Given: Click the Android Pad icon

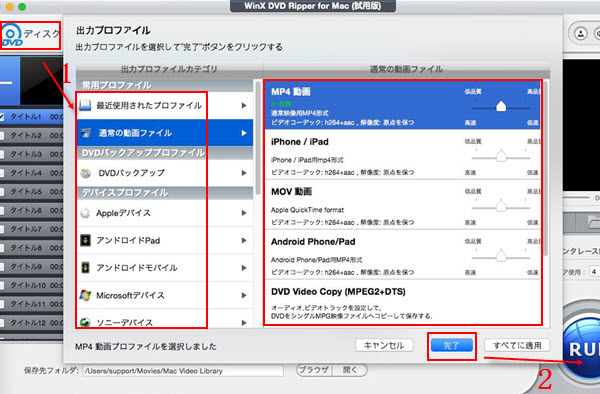Looking at the screenshot, I should (x=85, y=240).
